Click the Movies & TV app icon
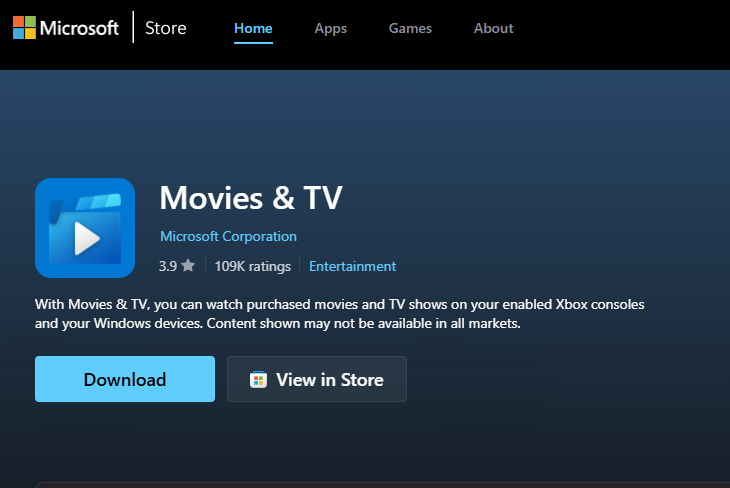 point(85,228)
